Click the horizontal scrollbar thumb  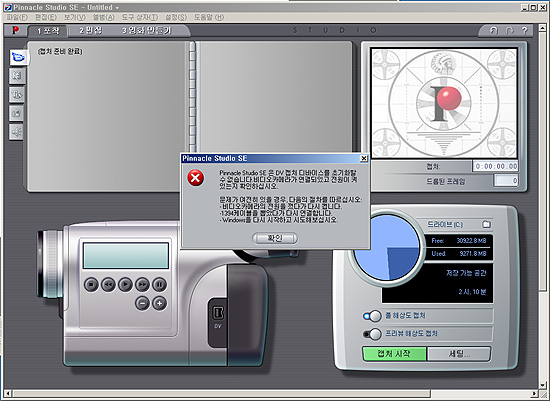221,393
